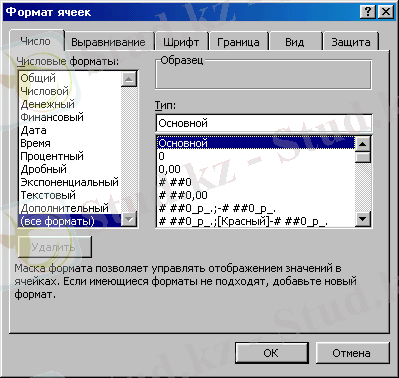Click the question mark help button
Image resolution: width=399 pixels, height=378 pixels.
pyautogui.click(x=368, y=12)
